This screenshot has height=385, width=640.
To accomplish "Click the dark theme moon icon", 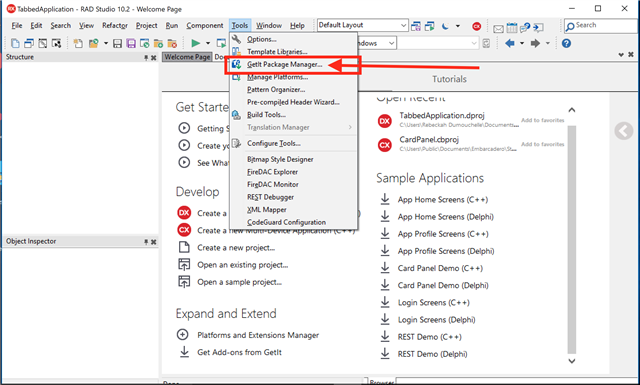I will coord(445,27).
